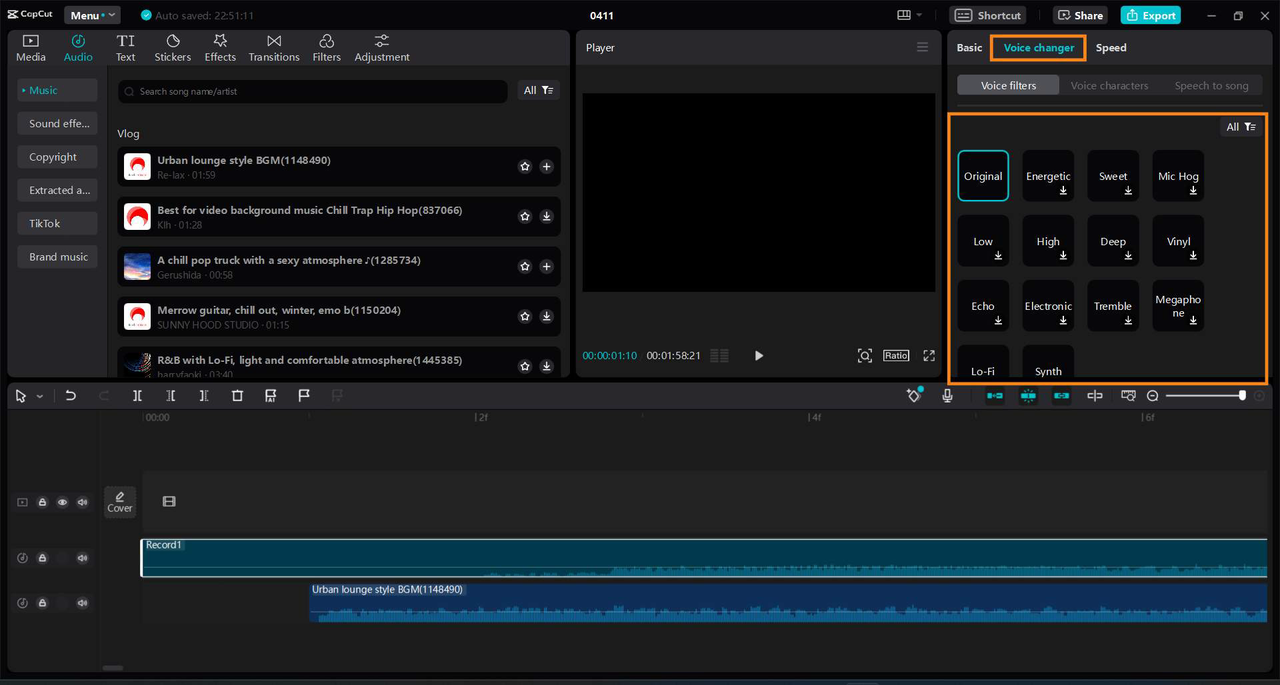This screenshot has height=685, width=1280.
Task: Click the Share button
Action: tap(1079, 15)
